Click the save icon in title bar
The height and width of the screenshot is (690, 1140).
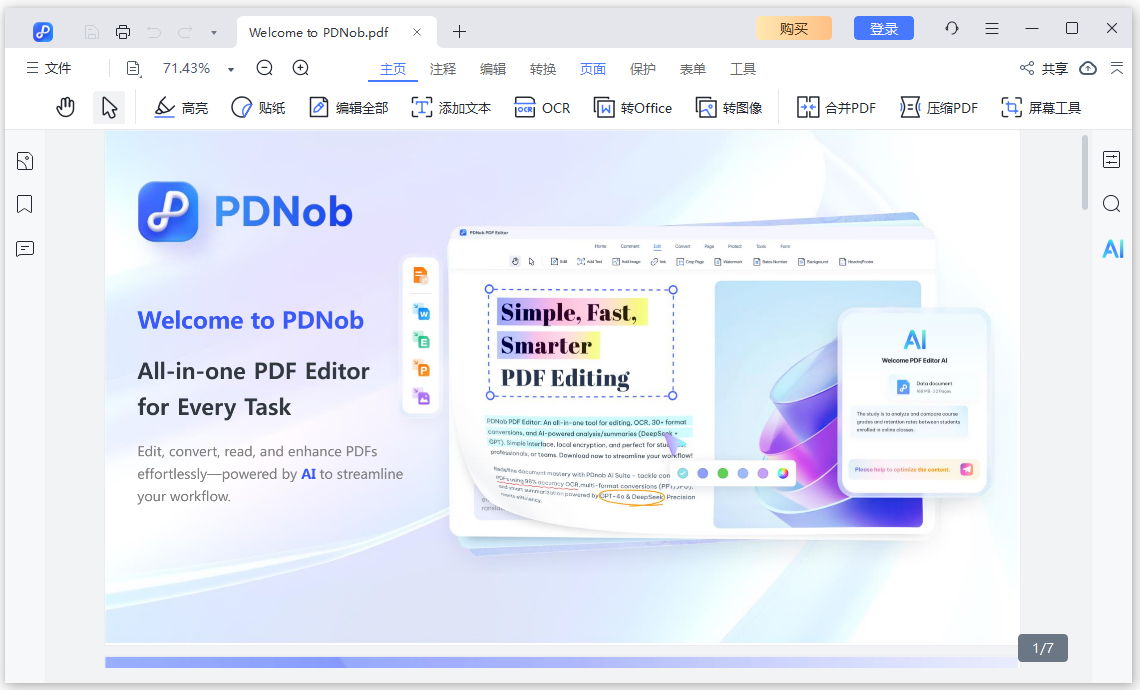tap(92, 32)
